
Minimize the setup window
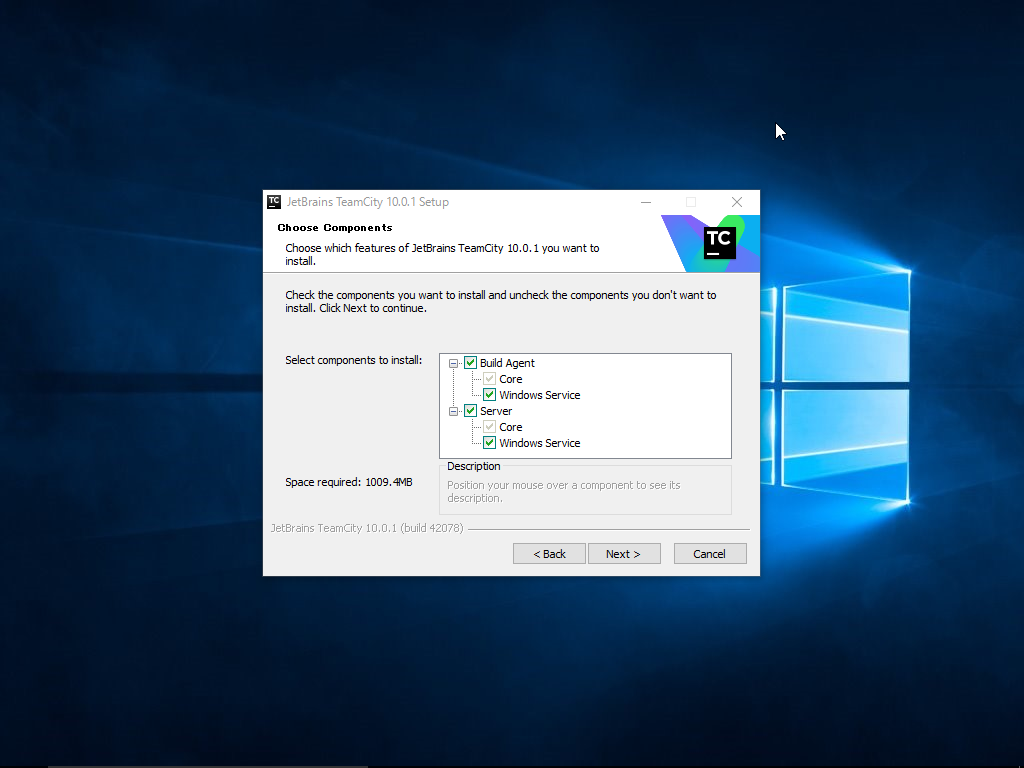pyautogui.click(x=646, y=202)
